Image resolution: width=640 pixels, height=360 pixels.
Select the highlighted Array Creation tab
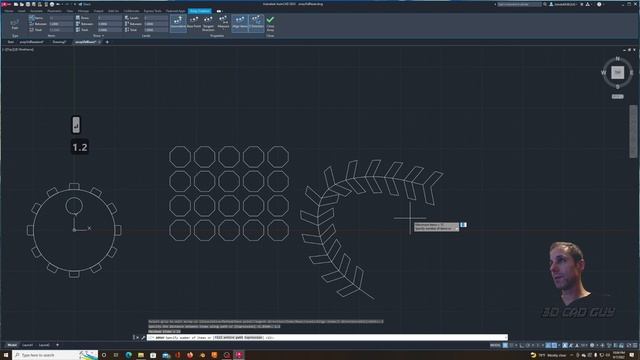point(200,11)
